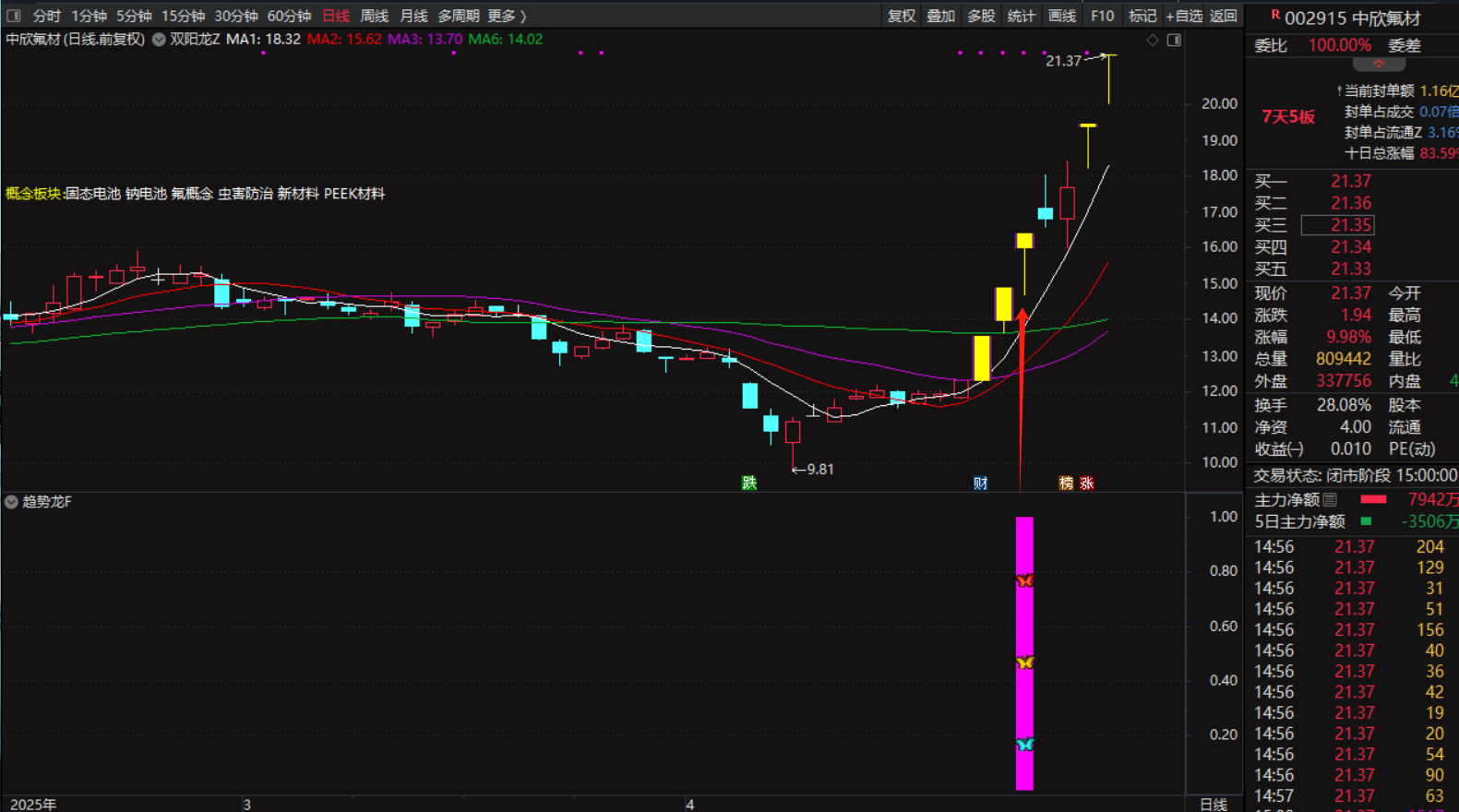Image resolution: width=1459 pixels, height=812 pixels.
Task: Click the cyan butterfly signal icon
Action: (1024, 744)
